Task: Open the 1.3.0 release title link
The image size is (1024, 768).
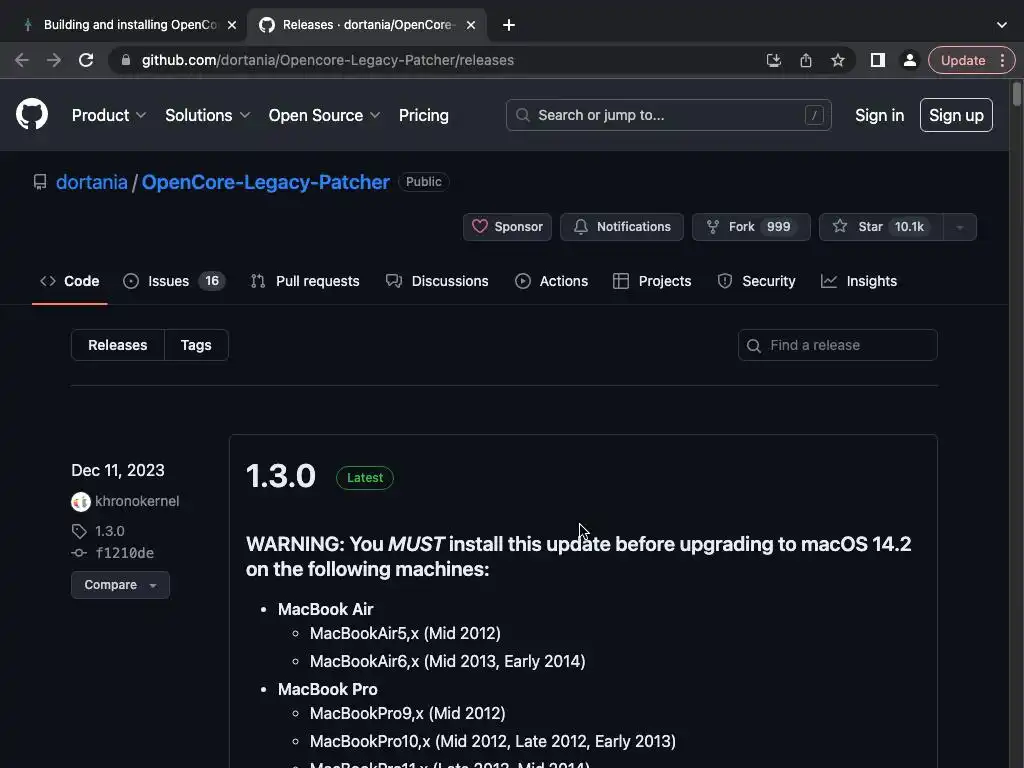Action: 281,475
